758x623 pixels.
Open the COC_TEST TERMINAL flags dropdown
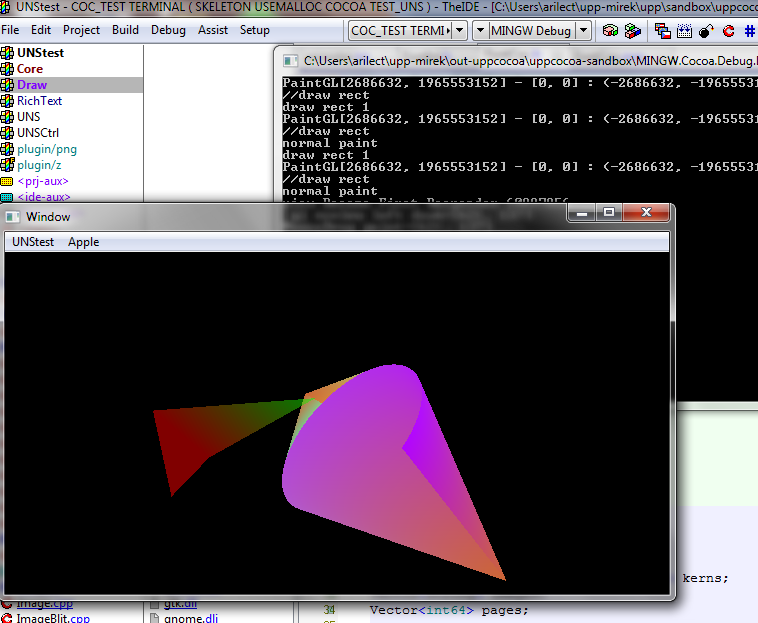[x=459, y=30]
